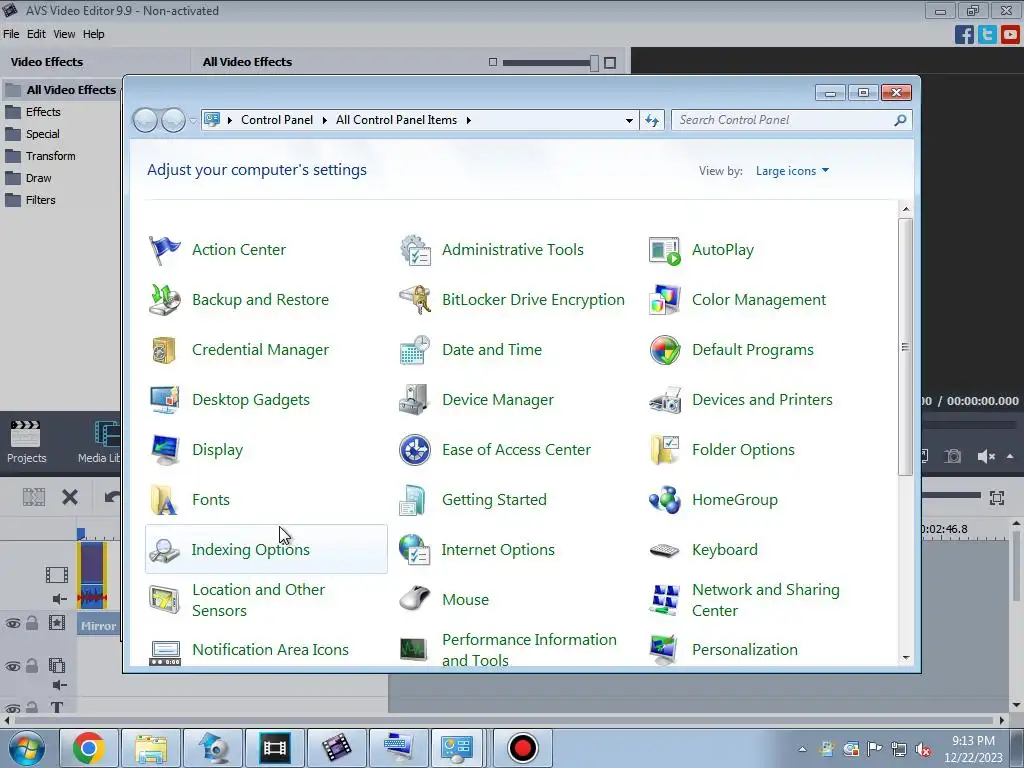
Task: Expand the volume arrow in AVS preview
Action: pyautogui.click(x=1010, y=456)
